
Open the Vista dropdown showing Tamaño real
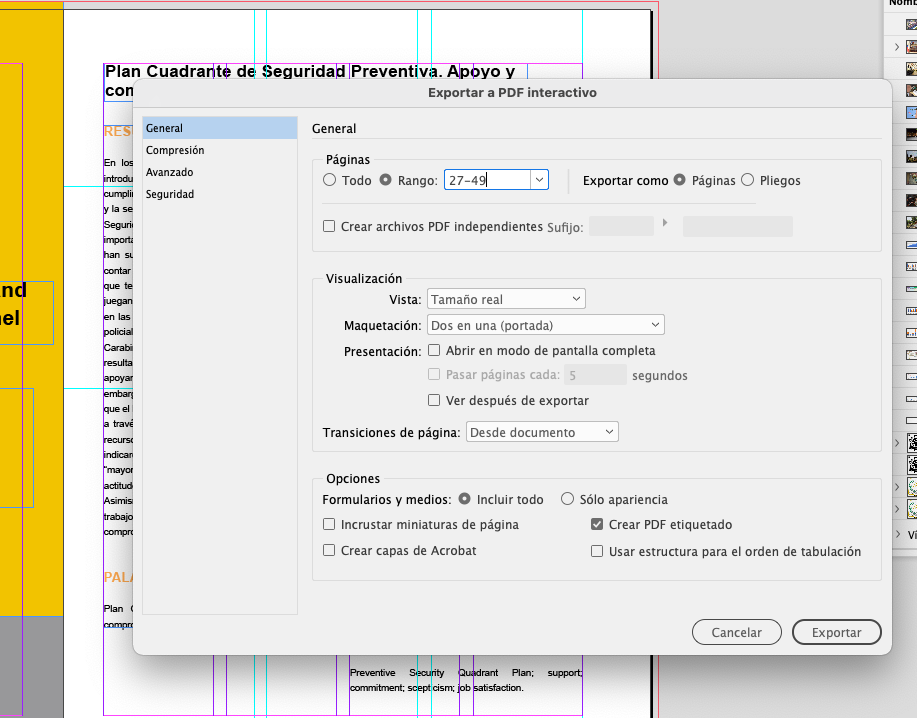506,299
